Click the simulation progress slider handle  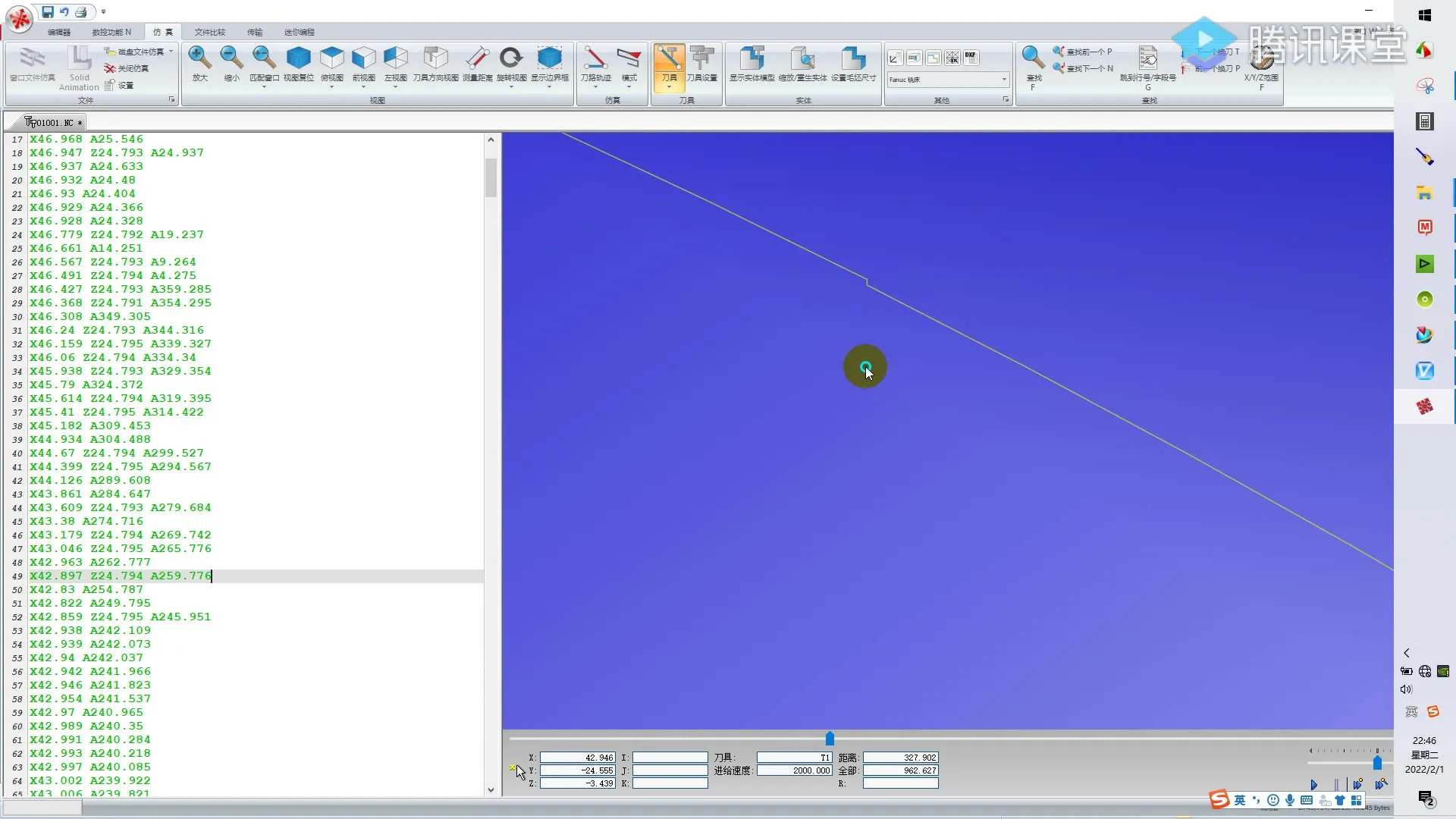click(x=830, y=738)
